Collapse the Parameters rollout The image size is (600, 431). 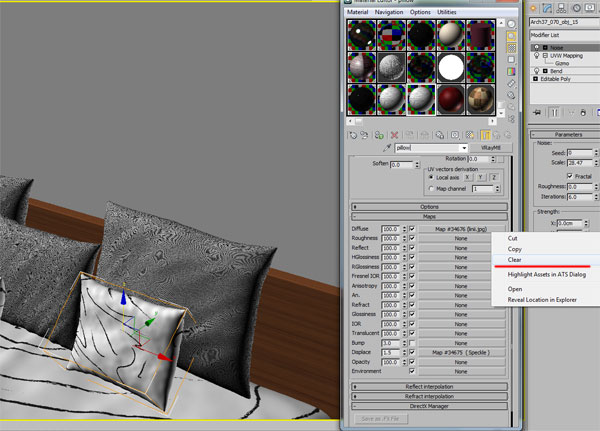(566, 135)
